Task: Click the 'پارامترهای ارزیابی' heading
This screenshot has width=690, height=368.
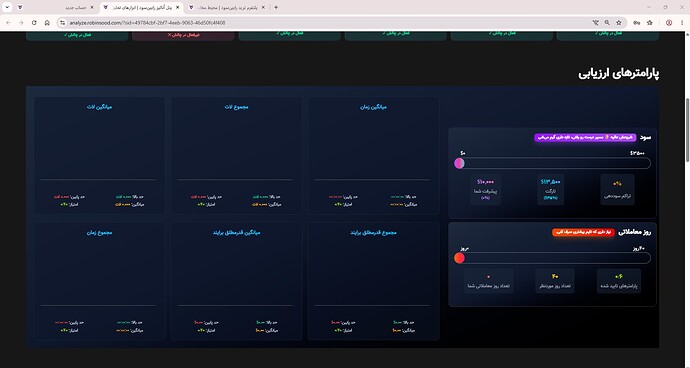Action: pos(618,73)
